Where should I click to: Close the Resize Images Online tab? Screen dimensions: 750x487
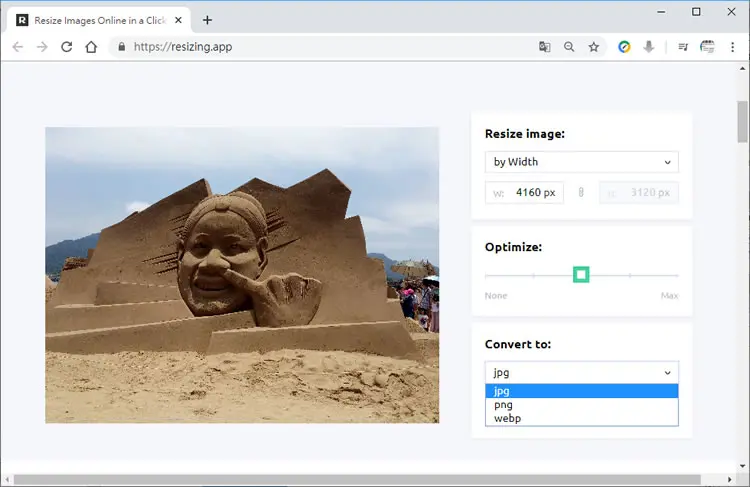[x=178, y=20]
